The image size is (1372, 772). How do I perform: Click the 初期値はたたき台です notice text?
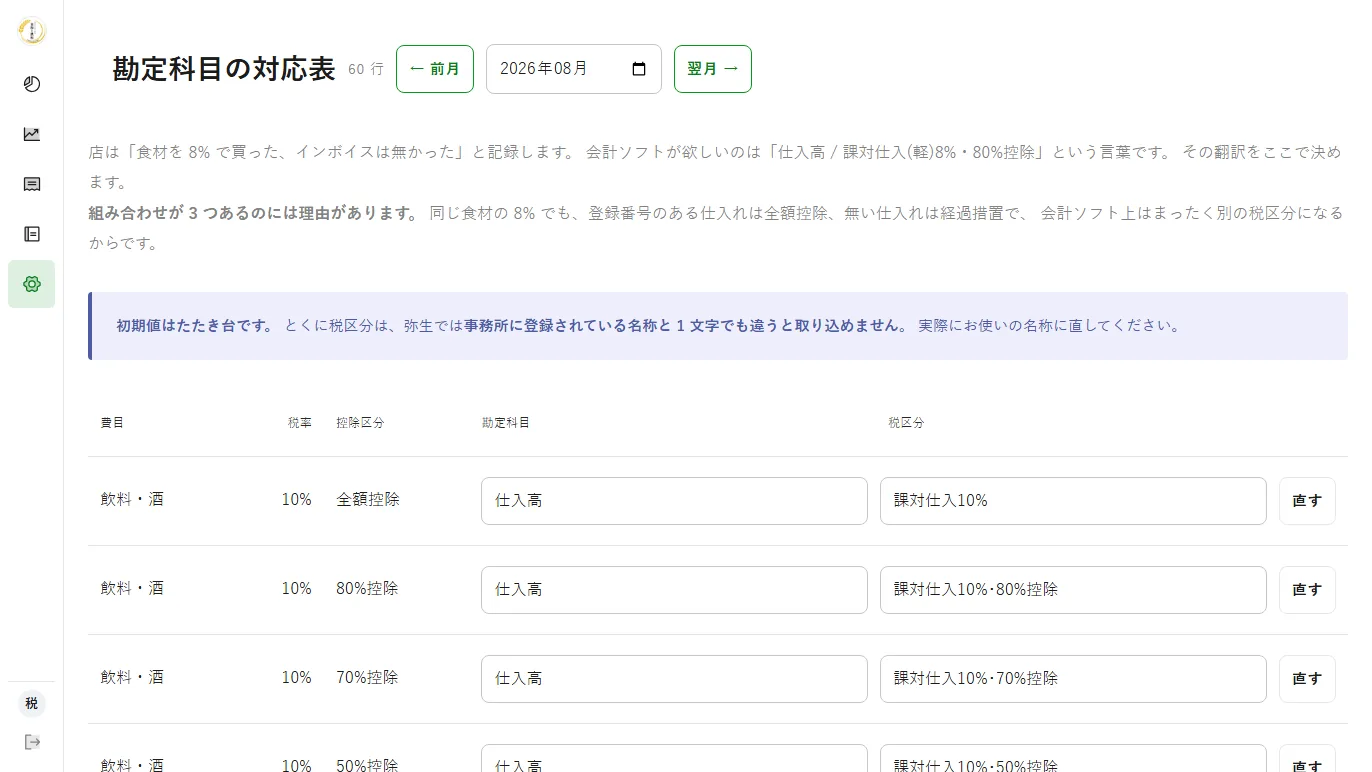pos(194,326)
